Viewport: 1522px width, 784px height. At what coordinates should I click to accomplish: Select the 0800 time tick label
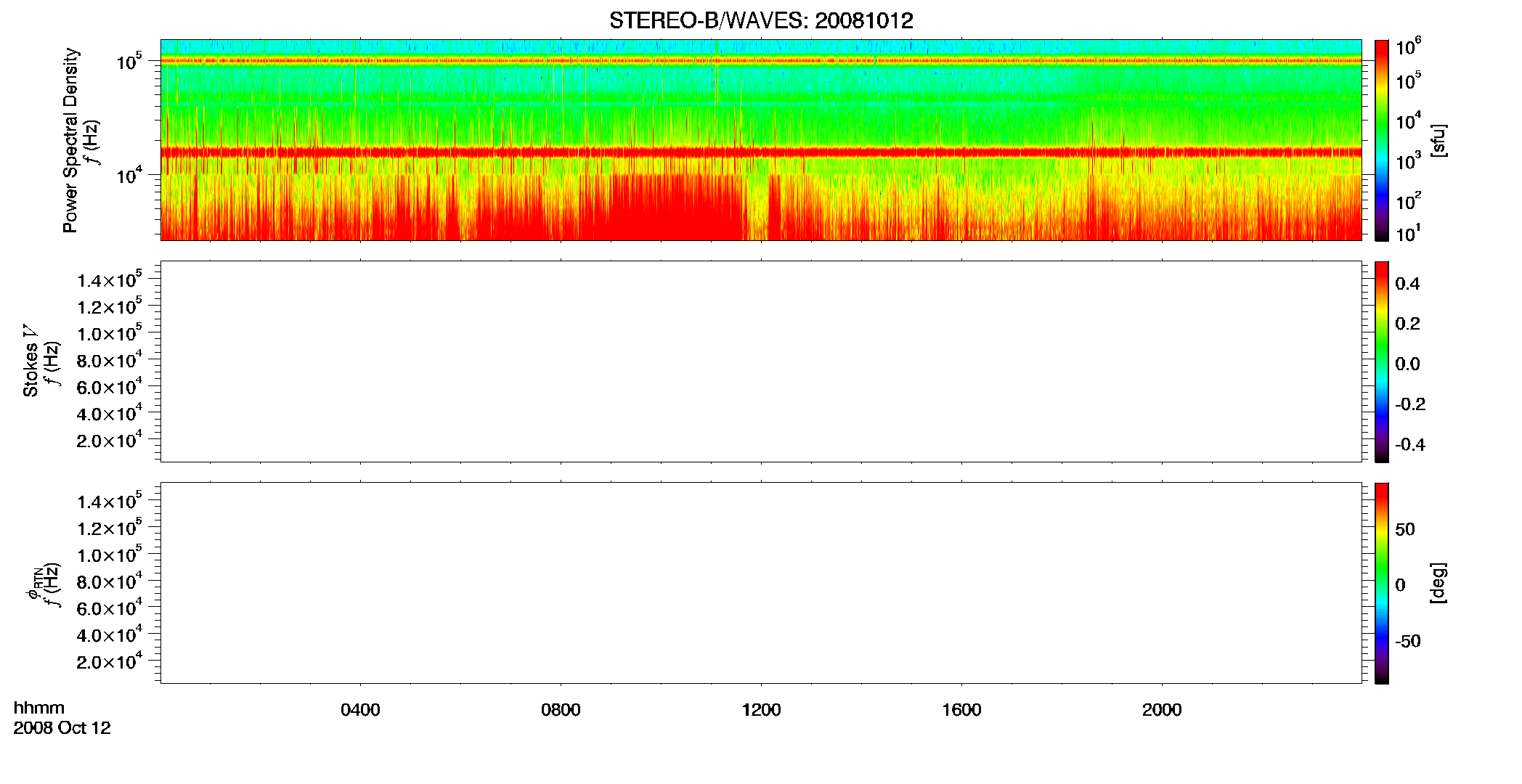click(x=561, y=710)
